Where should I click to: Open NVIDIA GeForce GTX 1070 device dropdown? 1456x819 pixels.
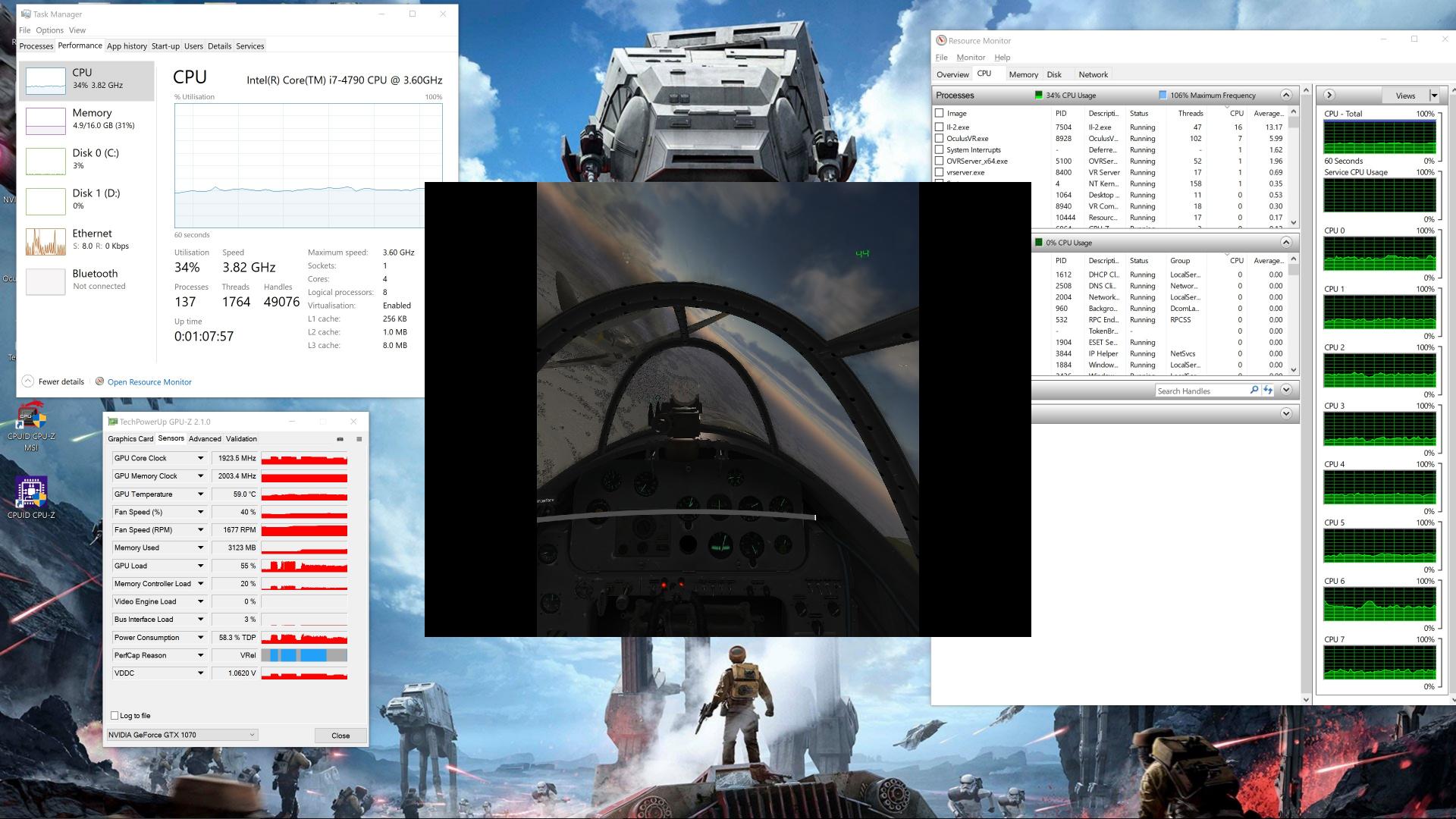point(182,735)
